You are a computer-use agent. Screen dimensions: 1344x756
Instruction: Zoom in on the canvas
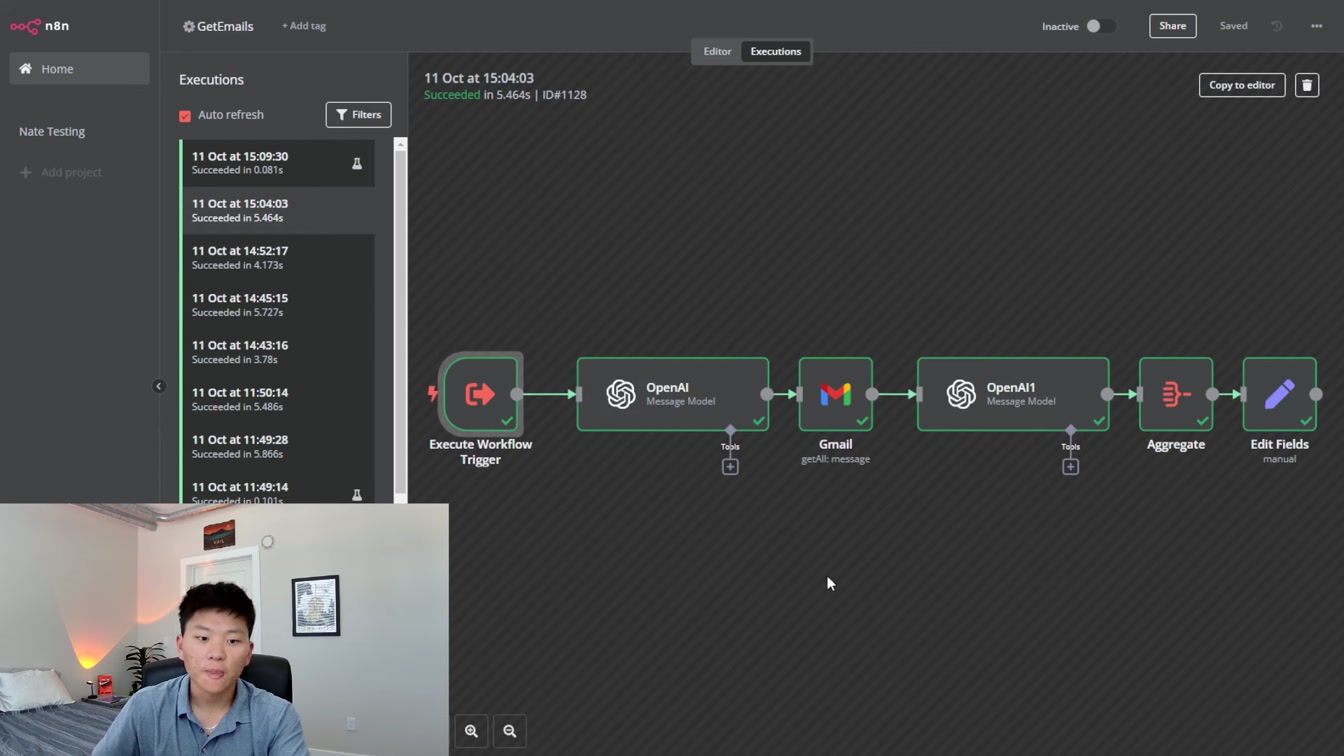[x=471, y=731]
